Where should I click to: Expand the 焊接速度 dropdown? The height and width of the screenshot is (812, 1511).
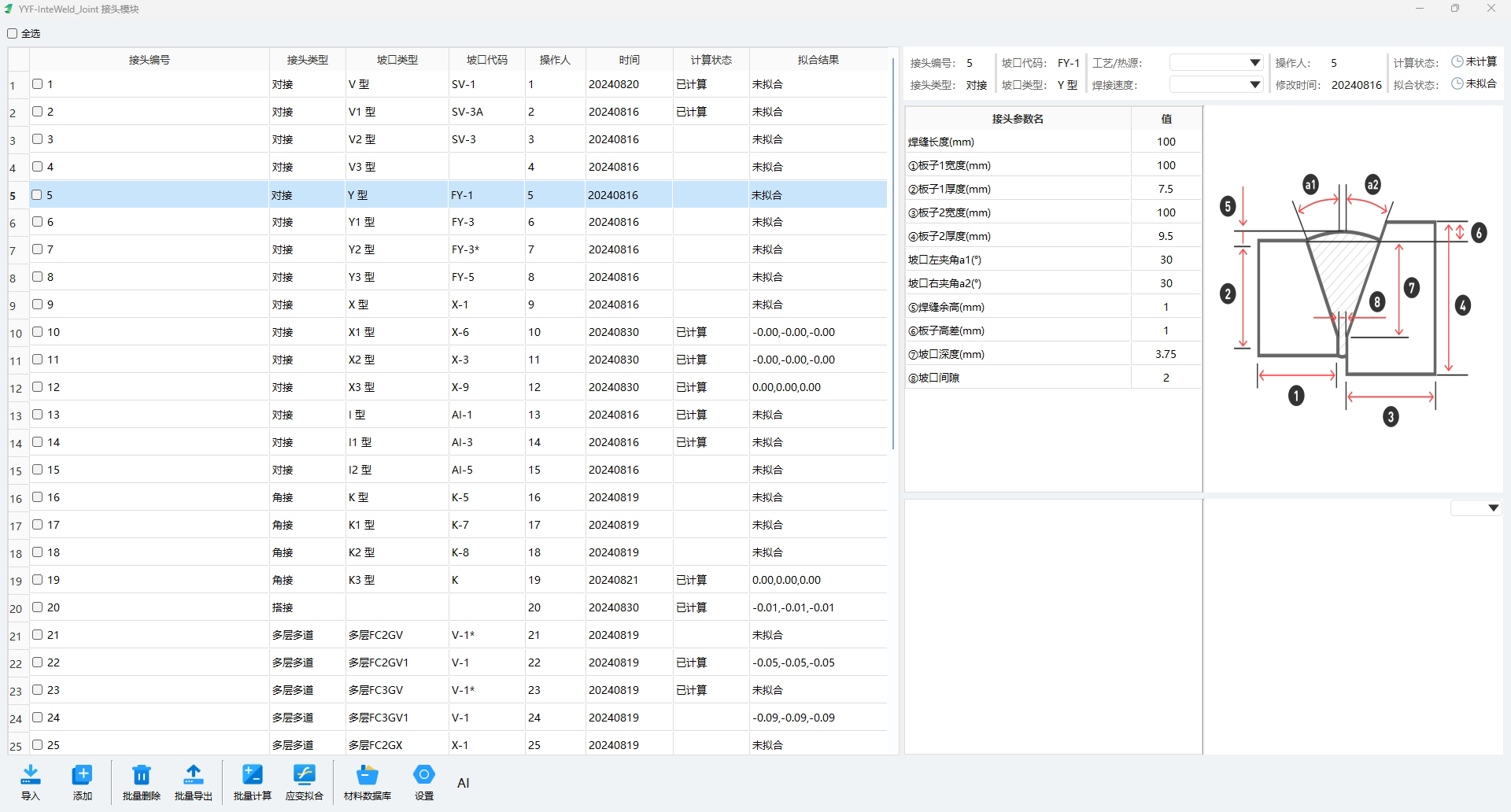[1216, 85]
